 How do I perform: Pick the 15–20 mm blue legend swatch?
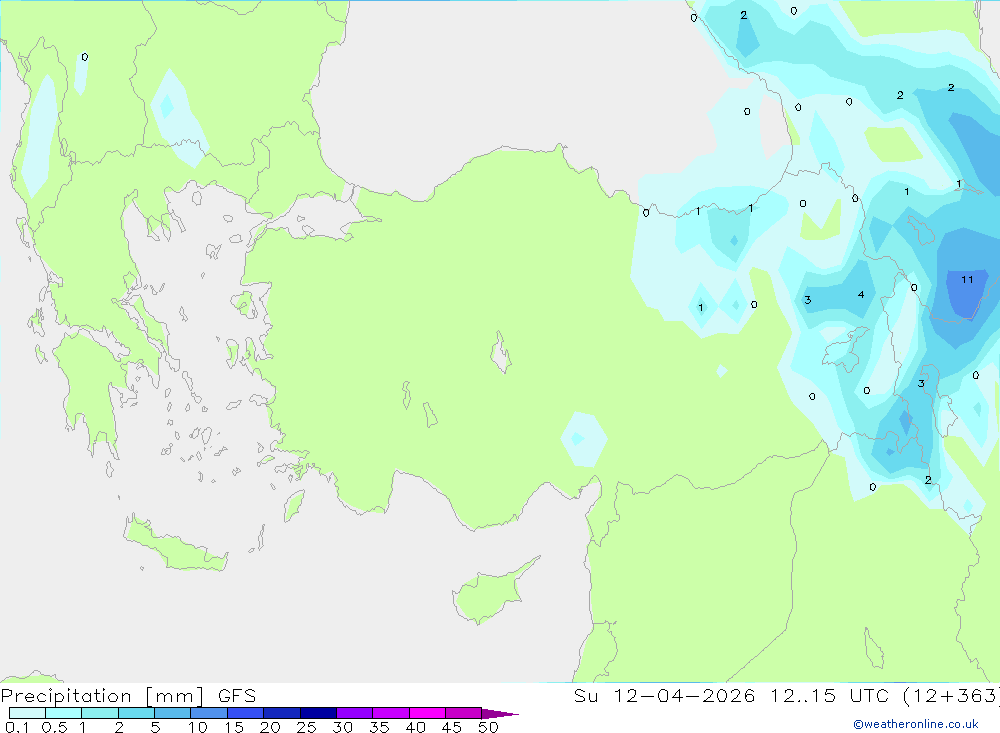pos(246,713)
